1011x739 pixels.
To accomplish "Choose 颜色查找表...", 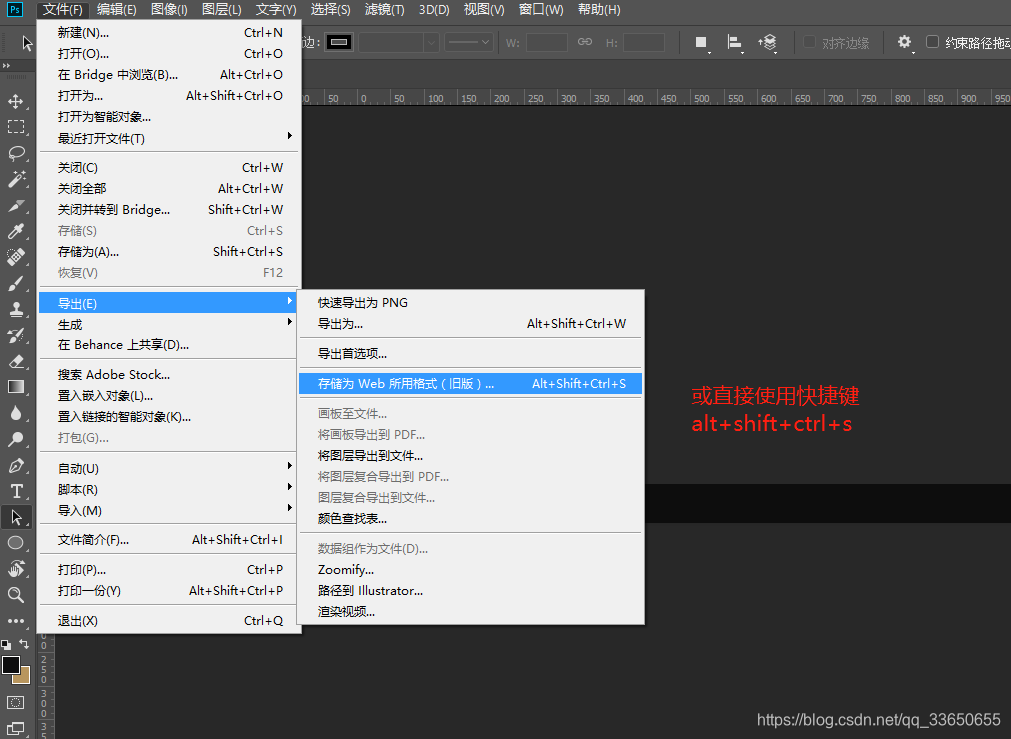I will [x=471, y=519].
